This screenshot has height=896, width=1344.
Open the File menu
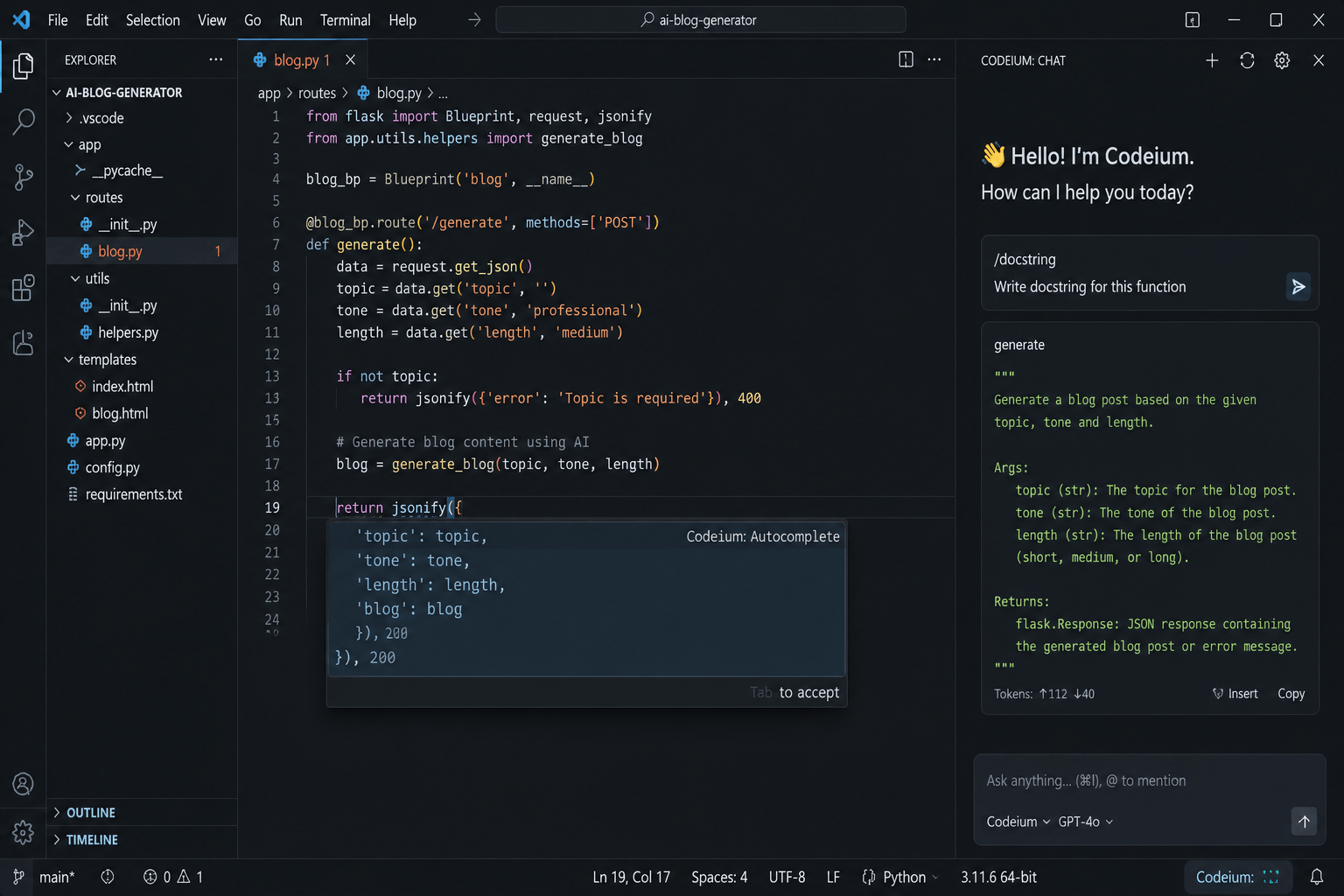tap(58, 19)
